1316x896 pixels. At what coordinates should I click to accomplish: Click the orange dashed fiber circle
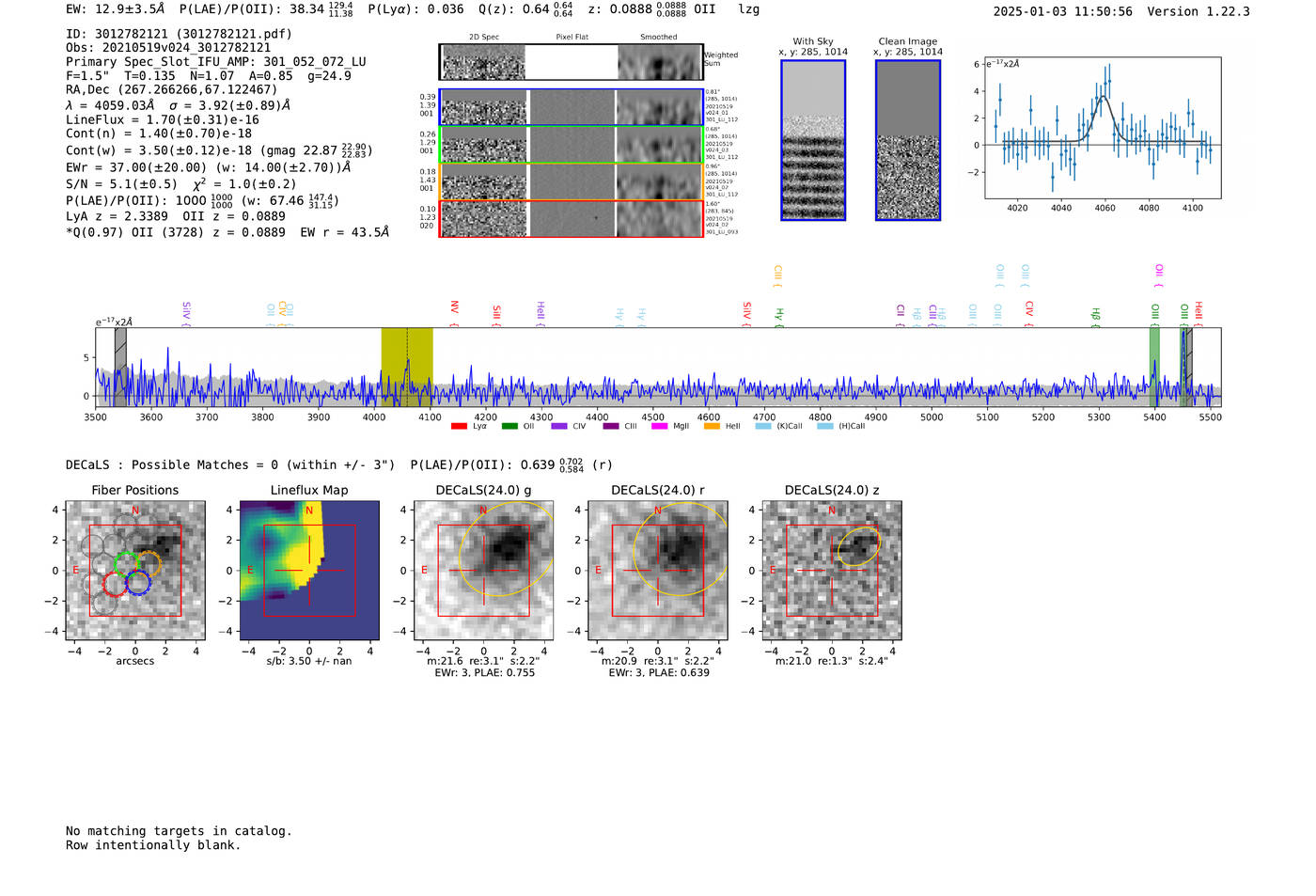tap(149, 564)
